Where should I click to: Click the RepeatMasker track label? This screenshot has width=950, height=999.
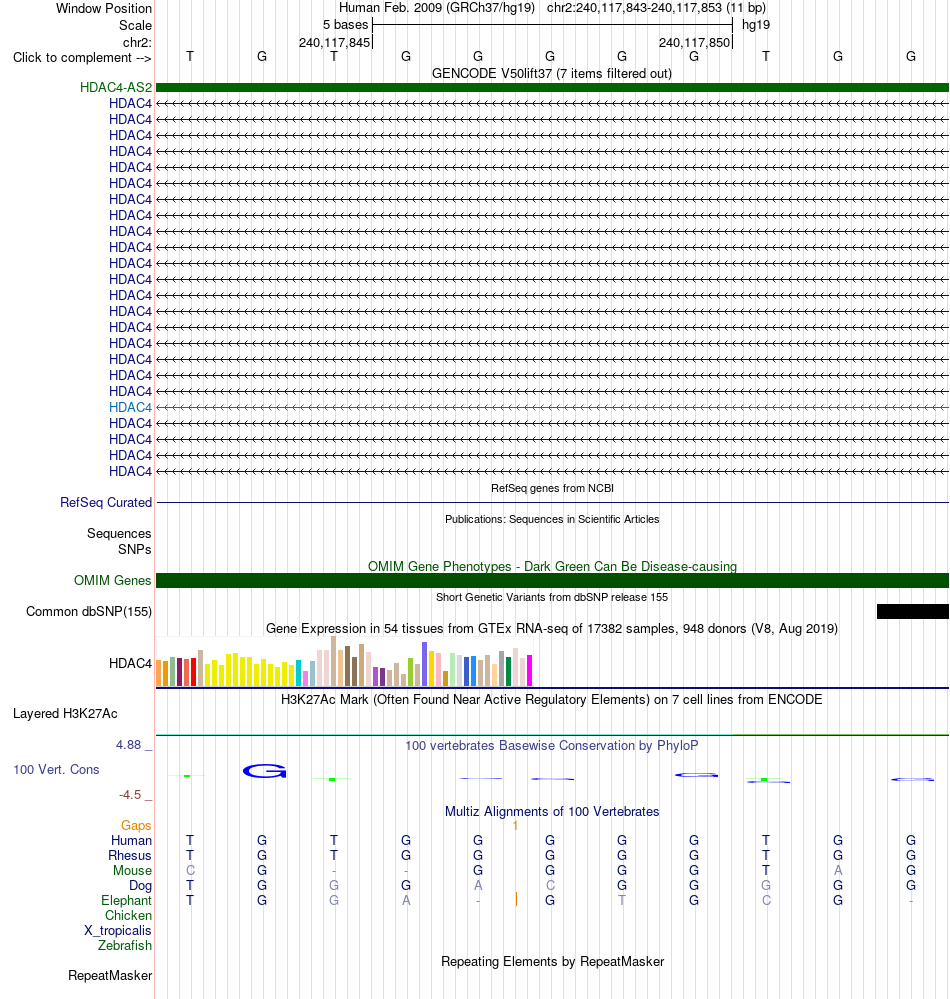(110, 975)
